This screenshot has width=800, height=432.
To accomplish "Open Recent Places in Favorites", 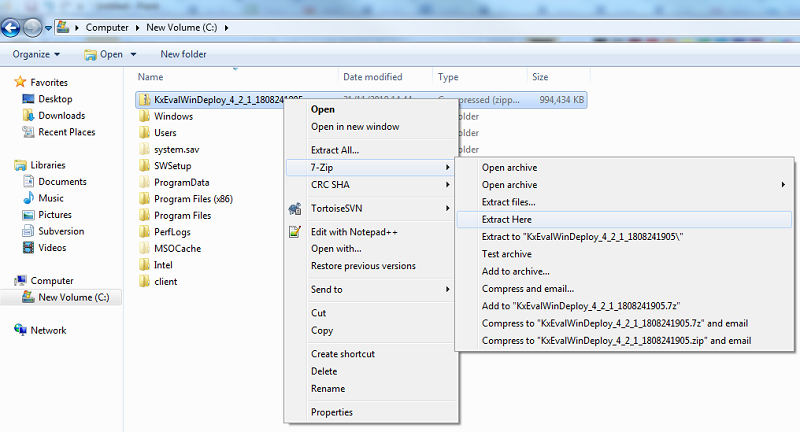I will tap(66, 132).
